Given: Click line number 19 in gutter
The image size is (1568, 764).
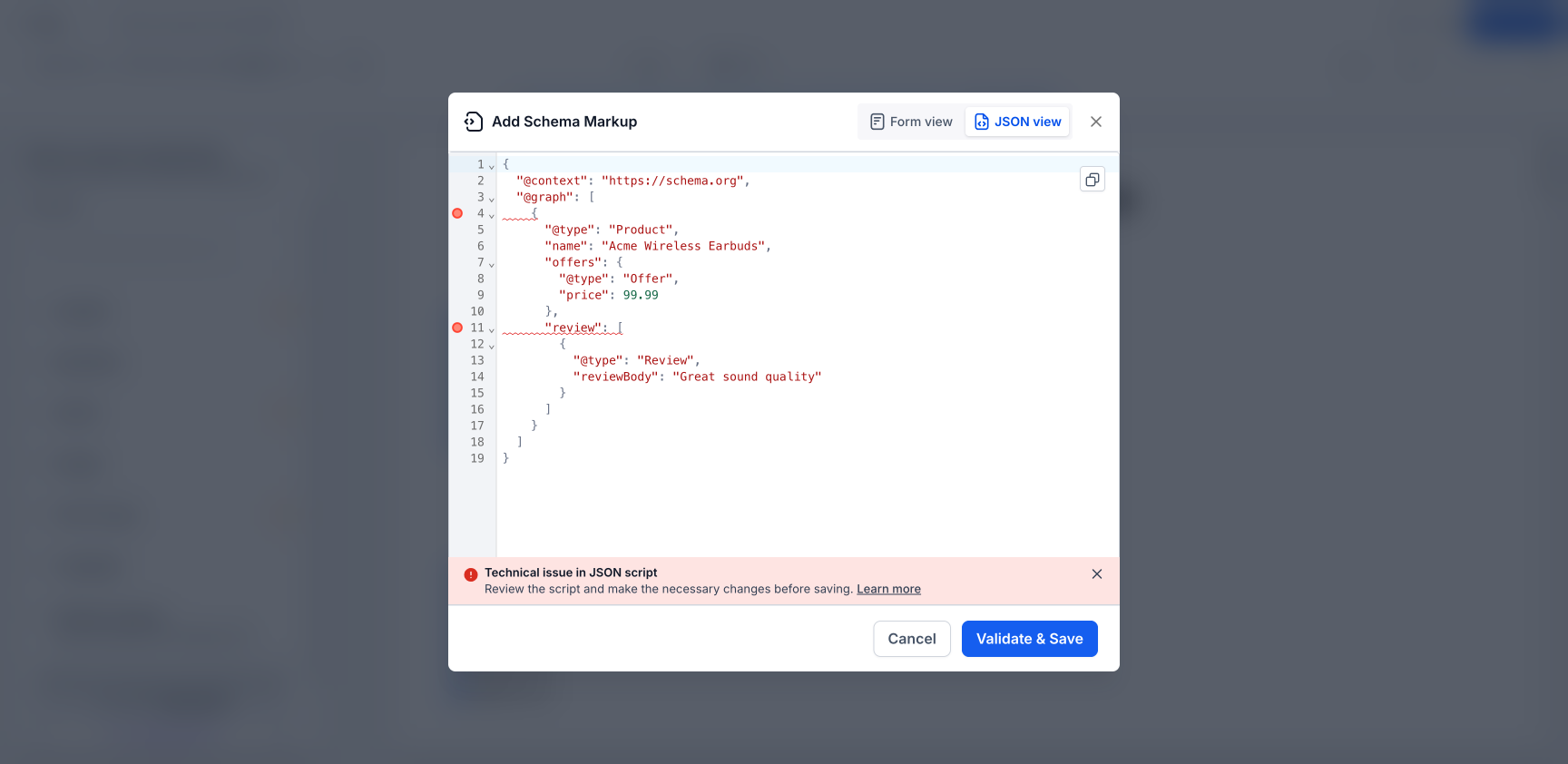Looking at the screenshot, I should pos(477,458).
